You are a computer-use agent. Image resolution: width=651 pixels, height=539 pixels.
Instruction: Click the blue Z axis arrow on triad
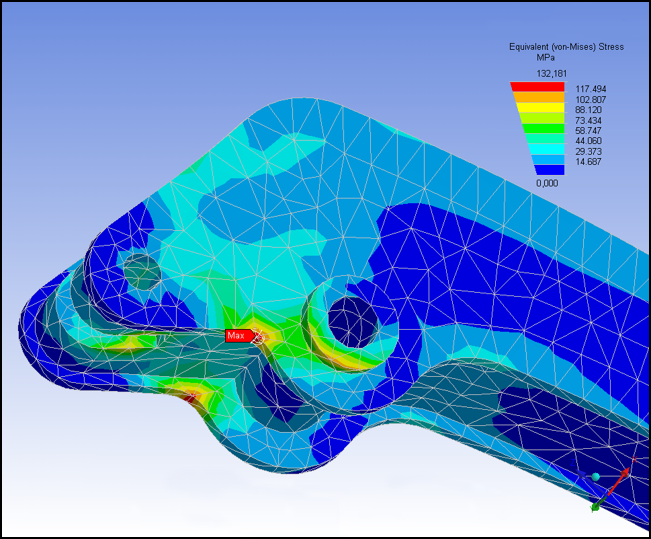tap(583, 476)
